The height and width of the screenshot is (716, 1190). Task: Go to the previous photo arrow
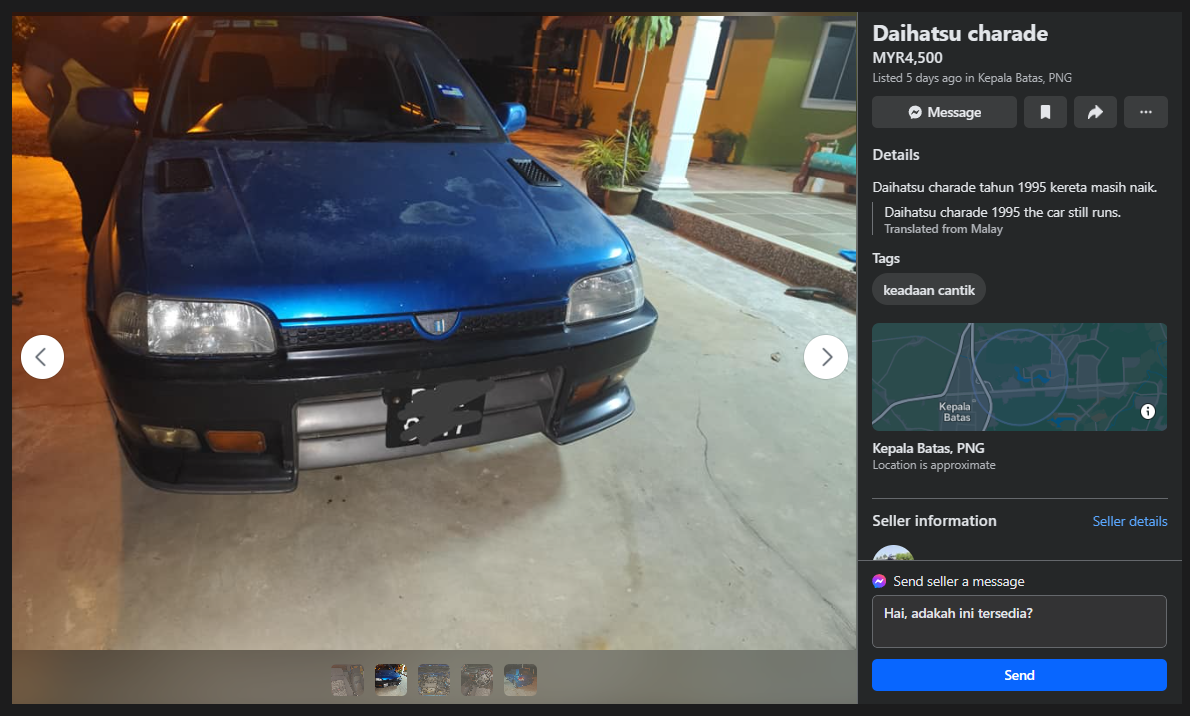[42, 357]
